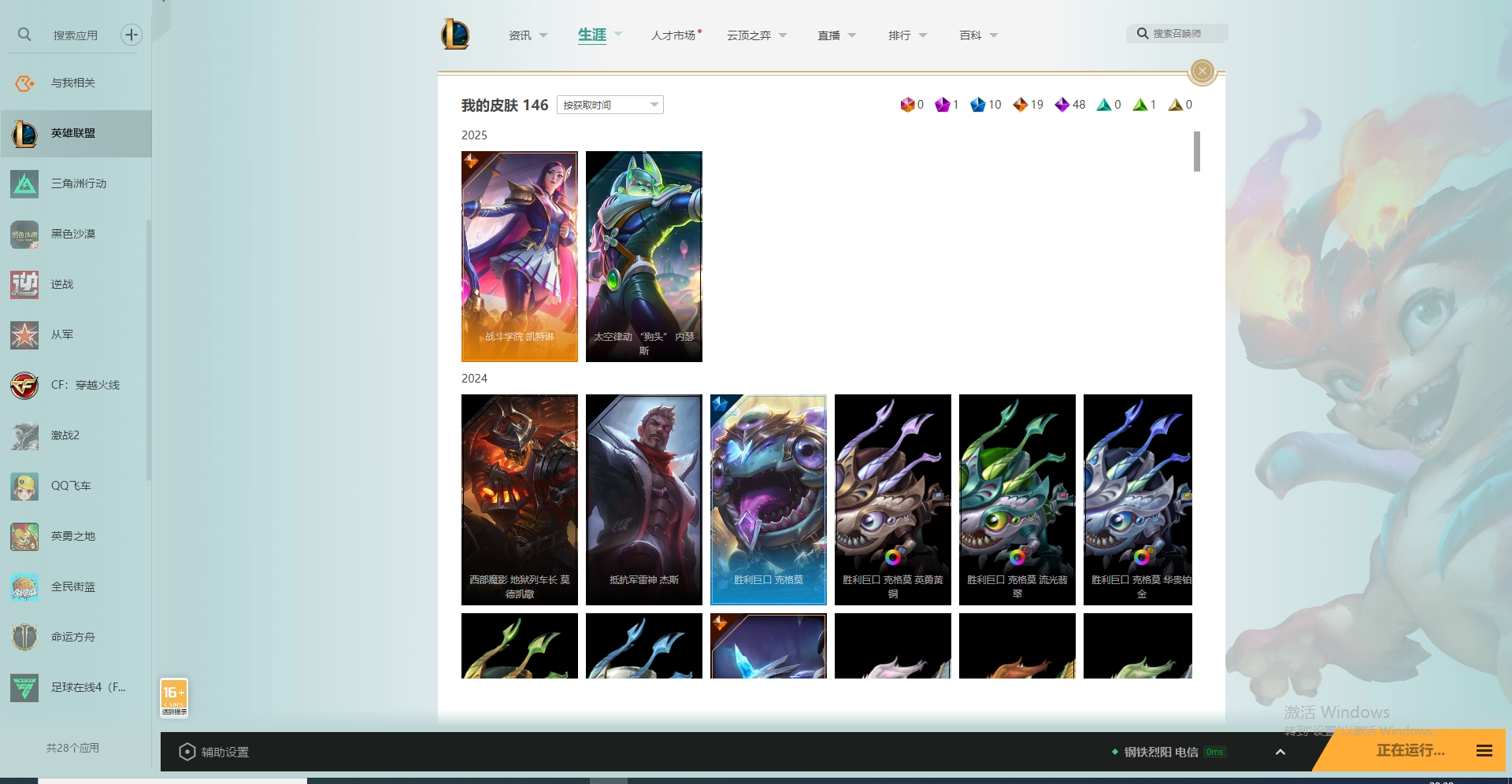Open 与我相关 in sidebar

76,83
